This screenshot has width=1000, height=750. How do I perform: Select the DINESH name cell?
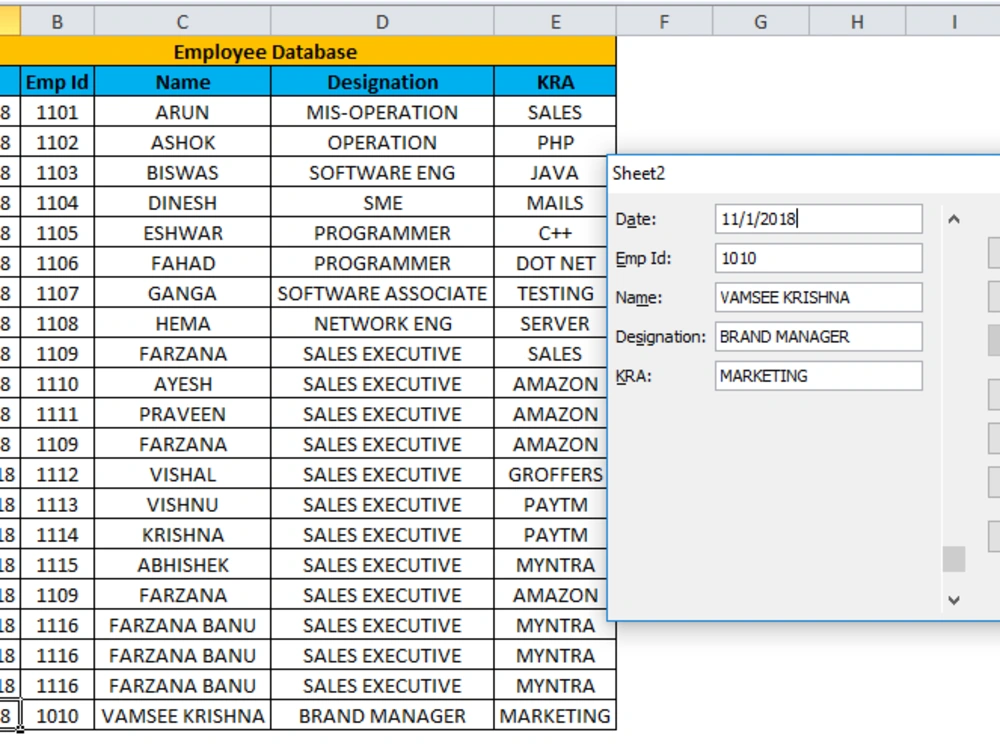182,203
